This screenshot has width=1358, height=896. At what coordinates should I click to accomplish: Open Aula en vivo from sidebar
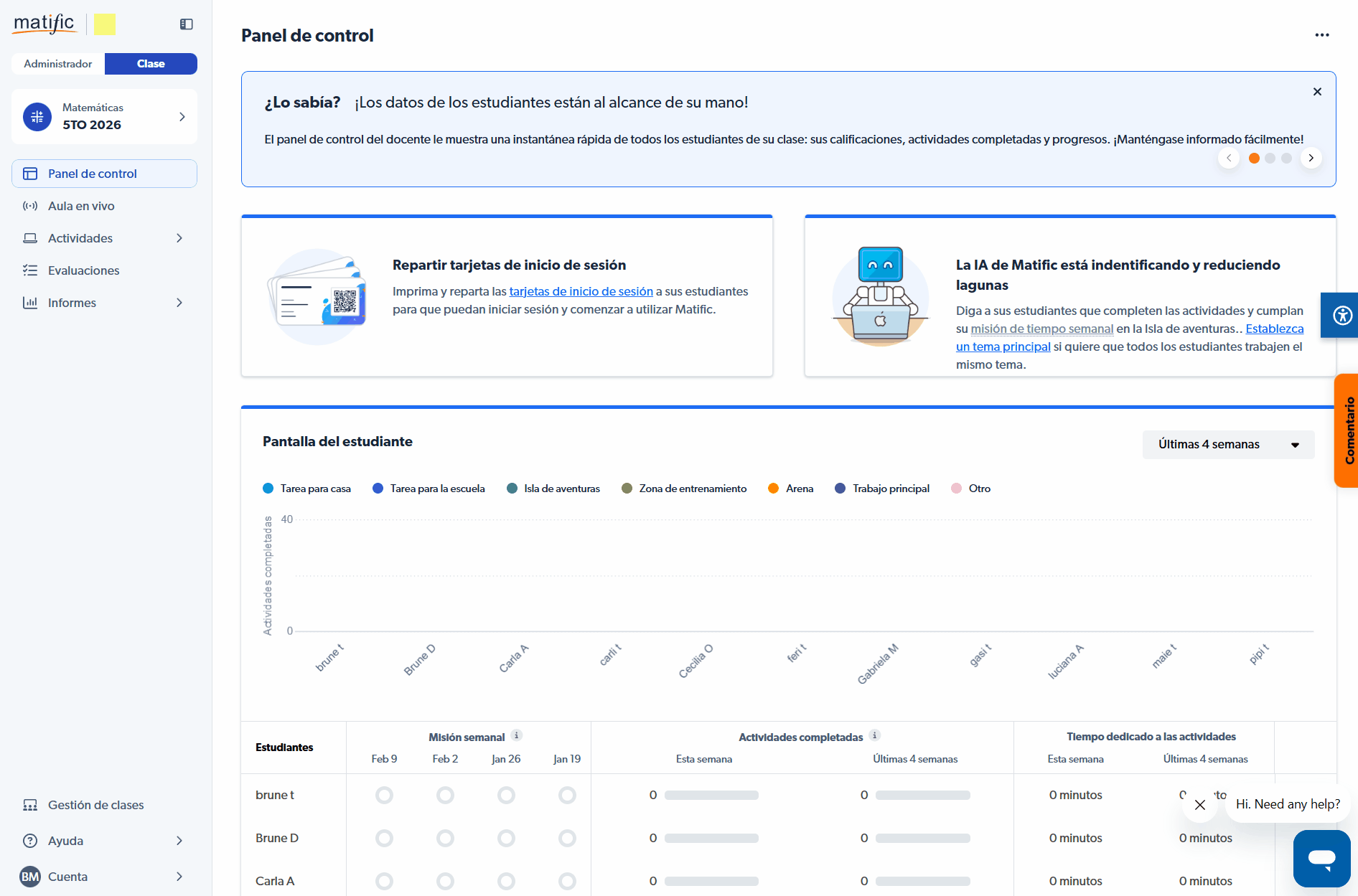point(81,206)
